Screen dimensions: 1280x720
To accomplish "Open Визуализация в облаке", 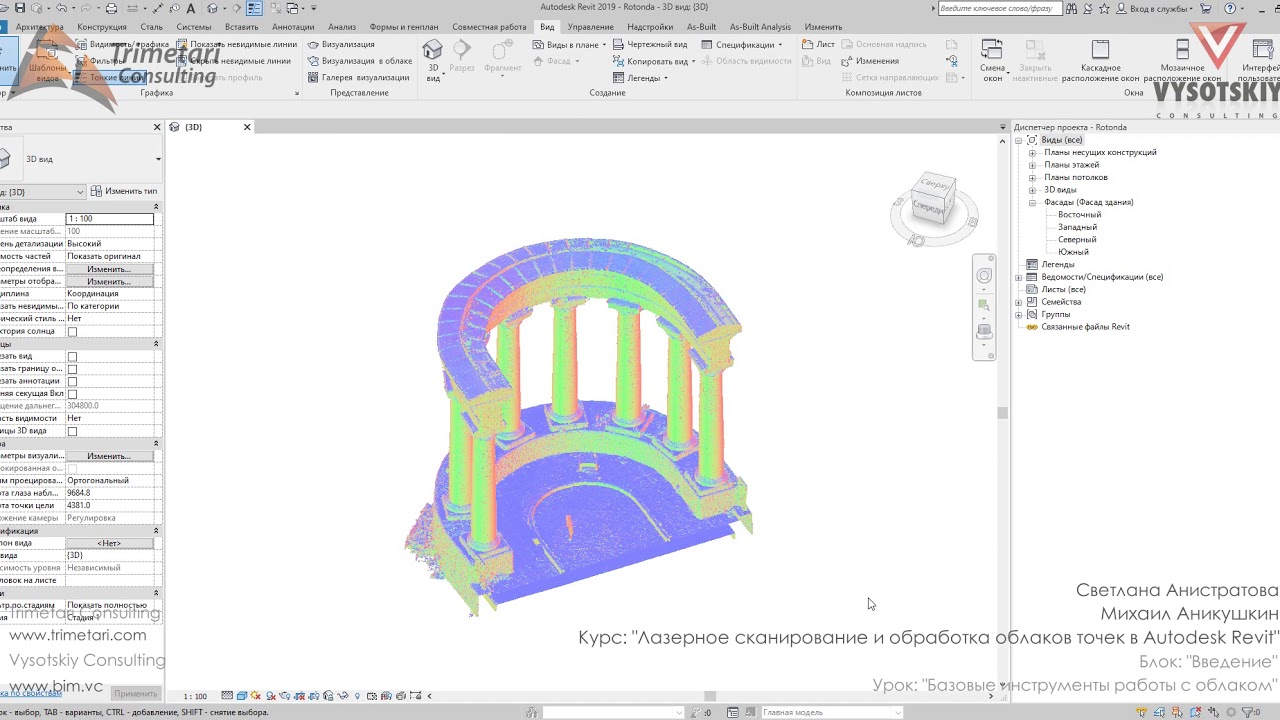I will point(360,61).
